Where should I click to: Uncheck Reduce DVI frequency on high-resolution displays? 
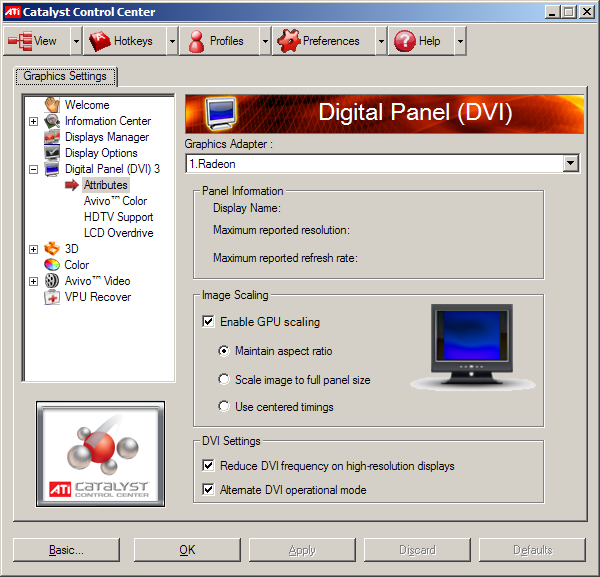click(208, 466)
